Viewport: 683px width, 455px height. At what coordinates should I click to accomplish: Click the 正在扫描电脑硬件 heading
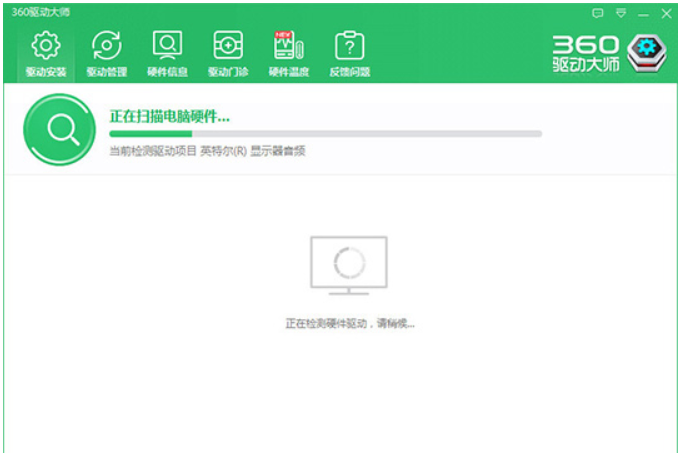[170, 116]
